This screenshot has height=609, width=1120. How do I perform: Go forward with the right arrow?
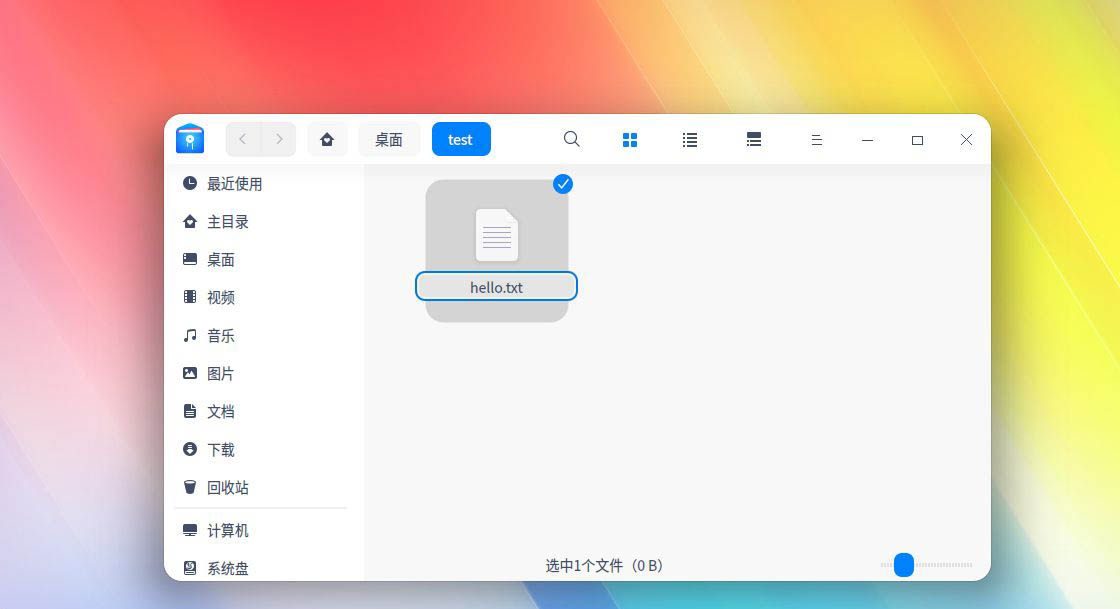point(278,139)
